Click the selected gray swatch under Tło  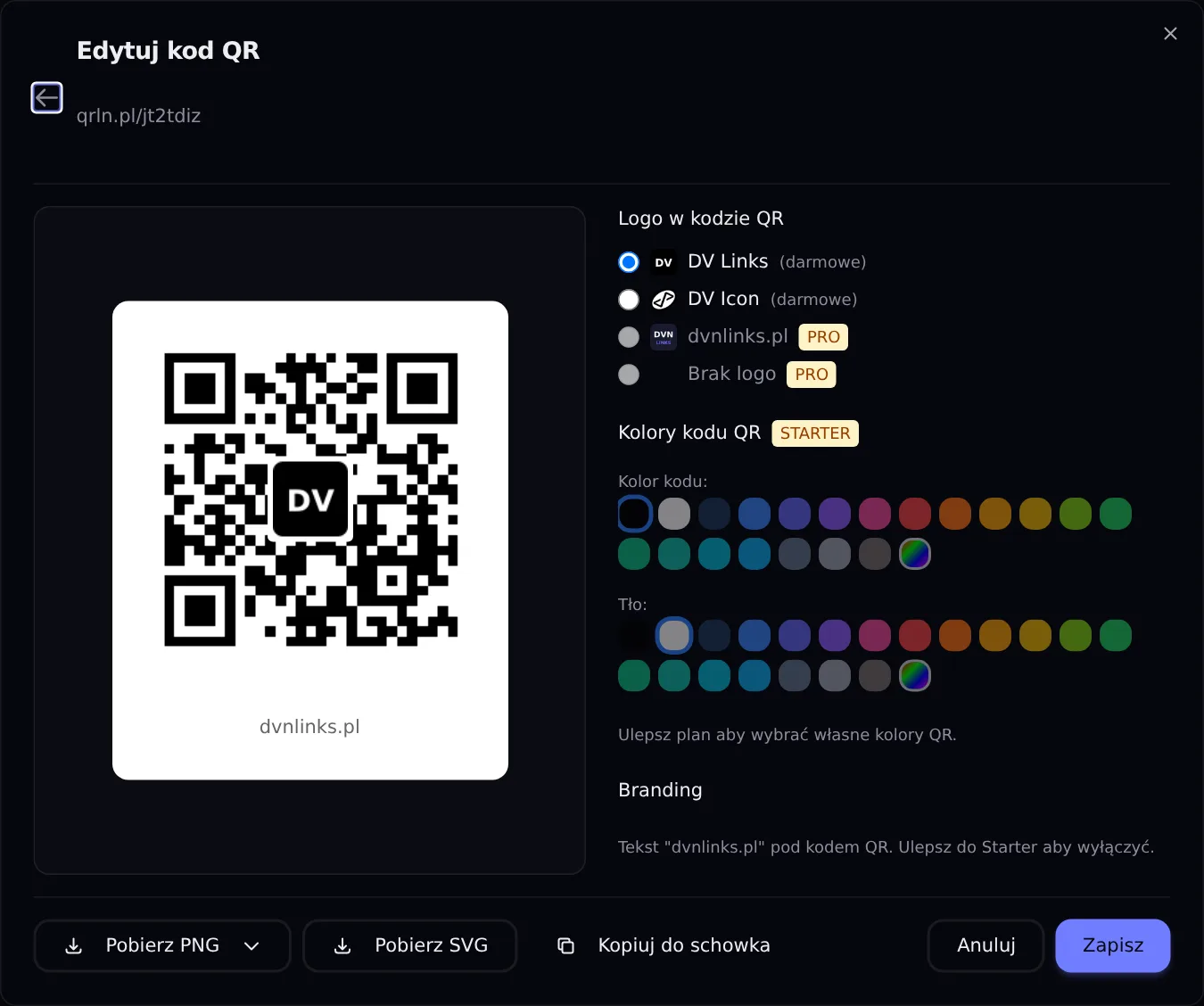674,636
